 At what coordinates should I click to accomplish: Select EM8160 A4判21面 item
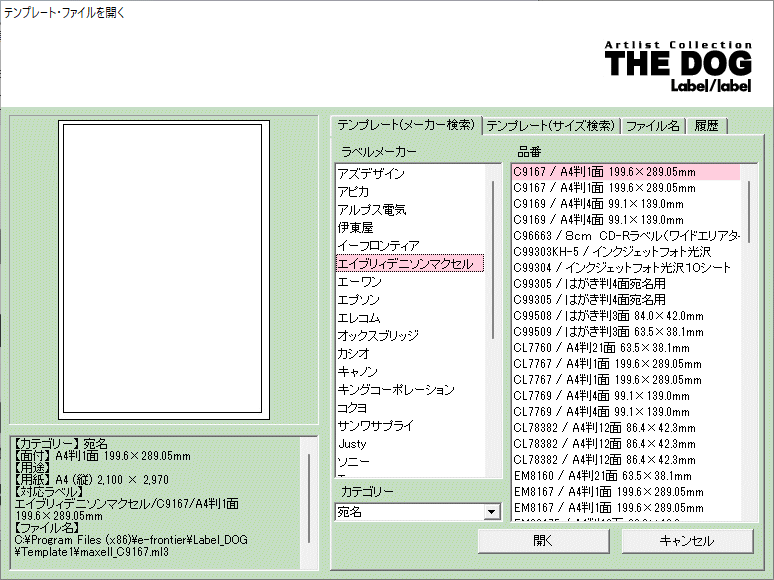click(x=626, y=476)
